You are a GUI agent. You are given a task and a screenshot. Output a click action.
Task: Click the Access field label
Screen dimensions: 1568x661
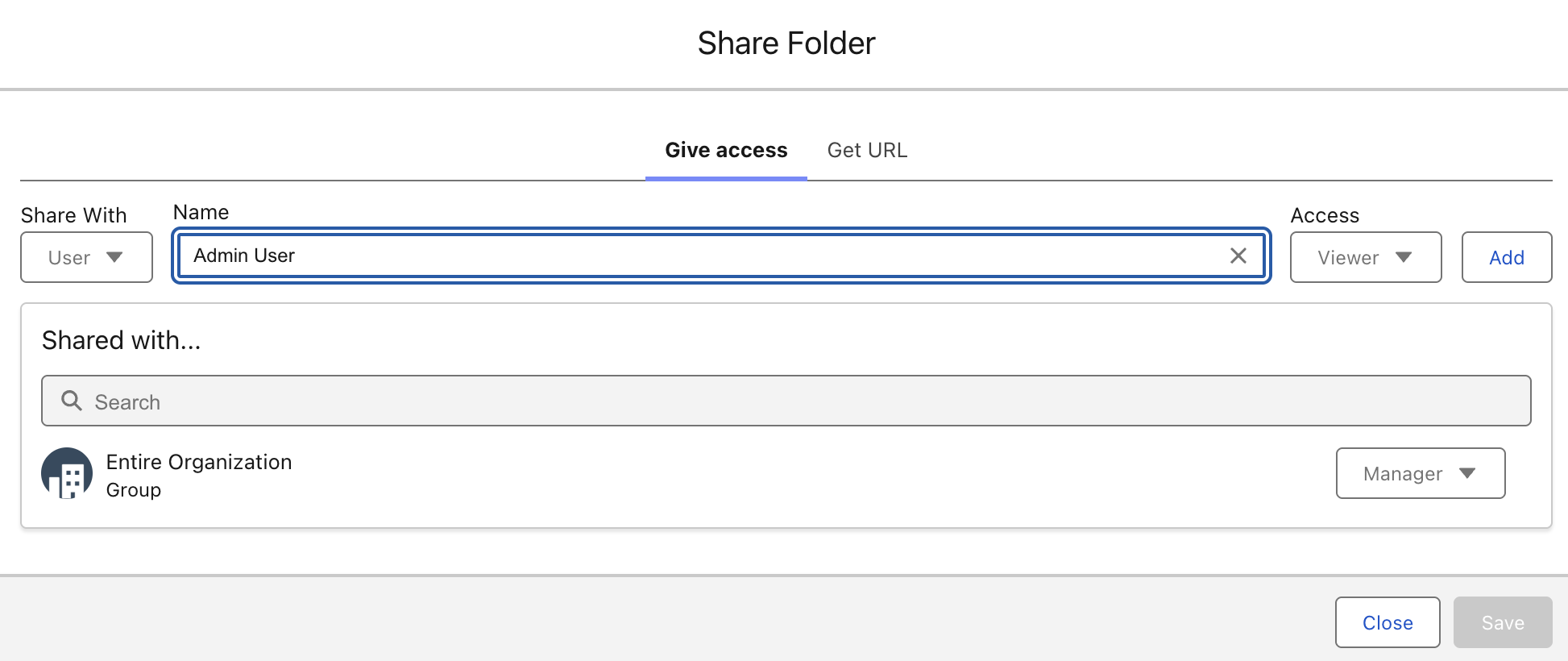(1325, 215)
